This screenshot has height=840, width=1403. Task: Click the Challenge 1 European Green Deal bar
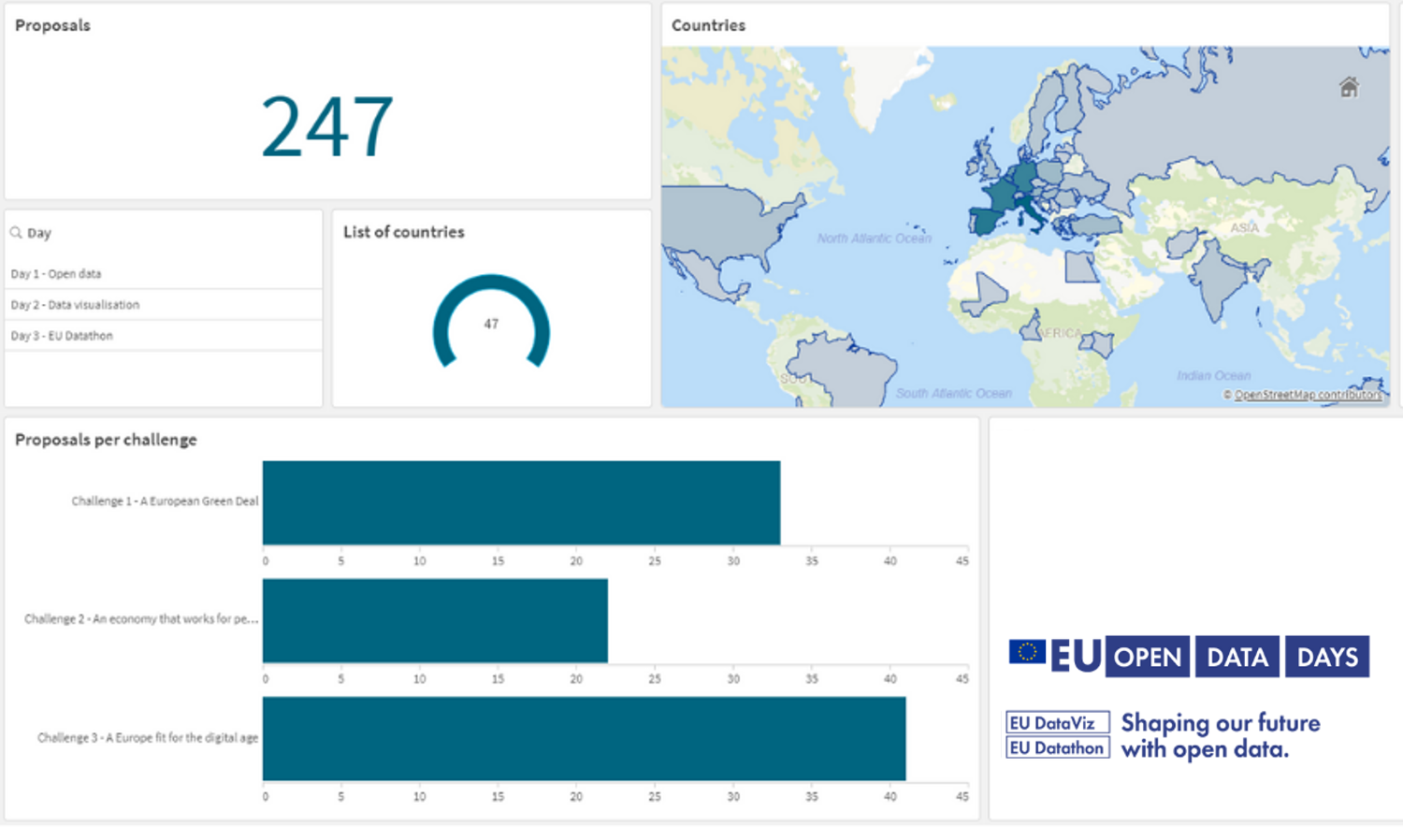521,502
